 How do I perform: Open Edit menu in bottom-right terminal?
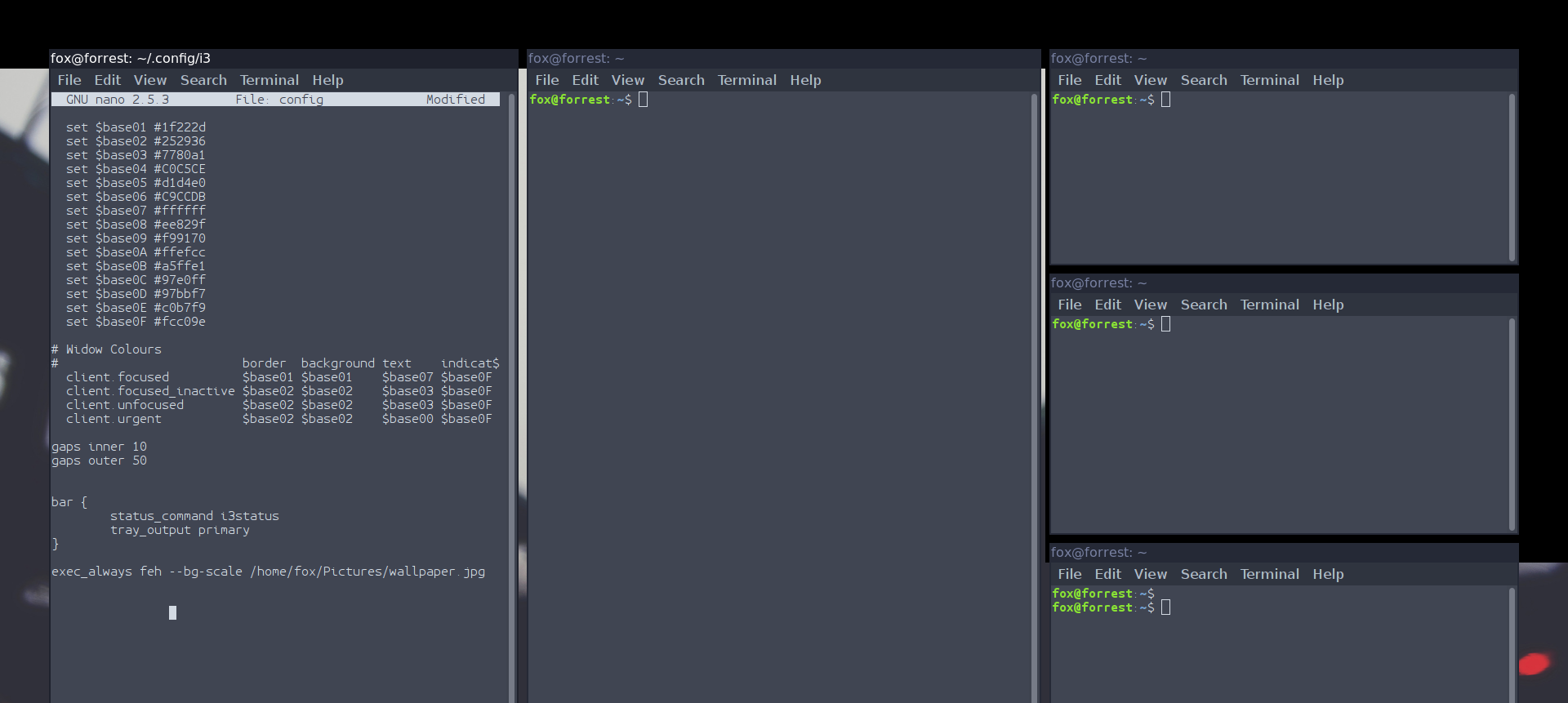pyautogui.click(x=1107, y=574)
